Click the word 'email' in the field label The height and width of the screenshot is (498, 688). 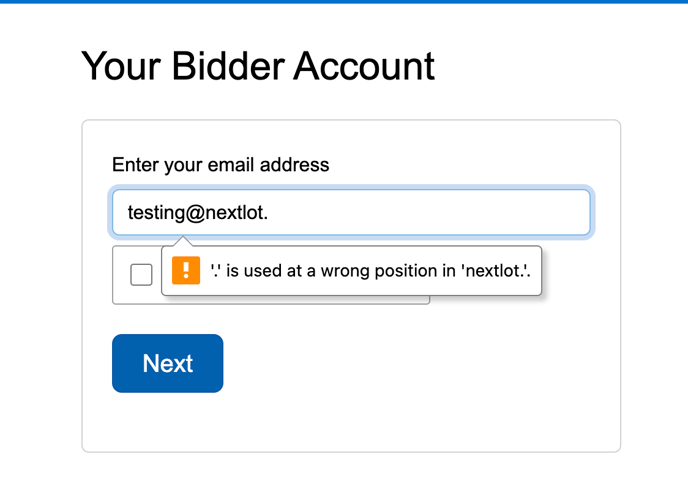[x=231, y=165]
